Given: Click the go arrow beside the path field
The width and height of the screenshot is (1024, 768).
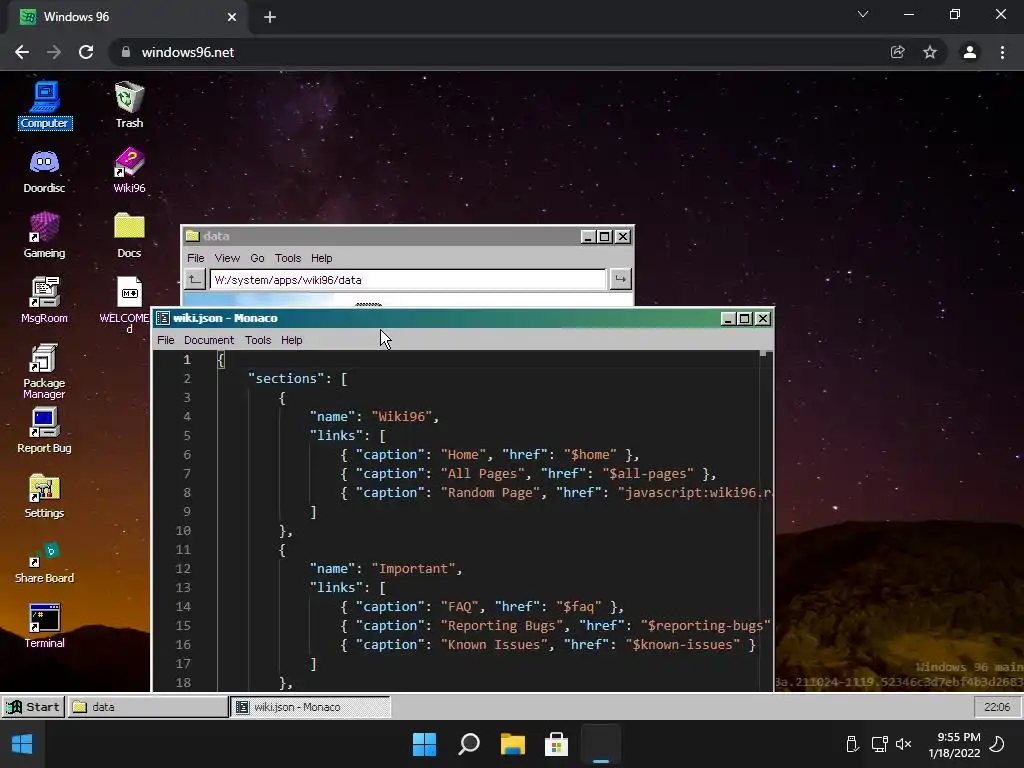Looking at the screenshot, I should (x=620, y=280).
